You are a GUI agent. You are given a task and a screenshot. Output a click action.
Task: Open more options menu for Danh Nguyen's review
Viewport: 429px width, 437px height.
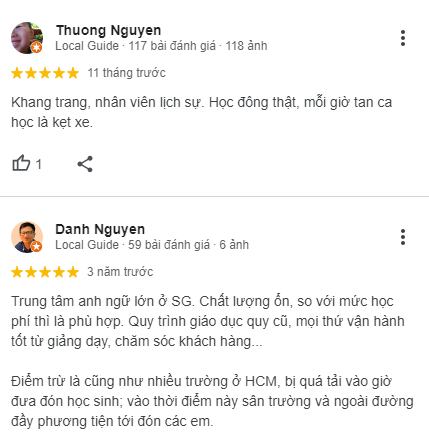403,237
